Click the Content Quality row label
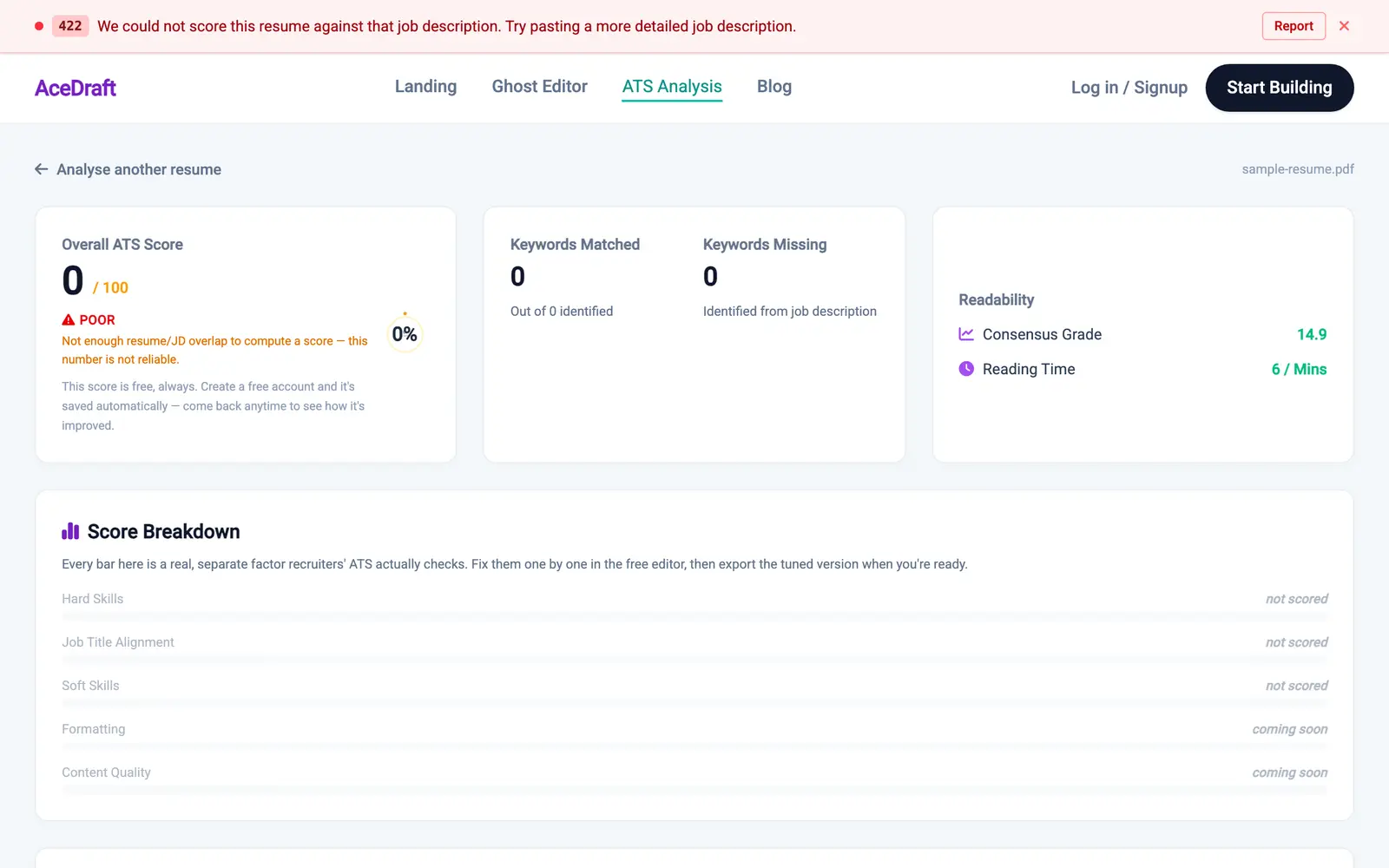 [106, 773]
